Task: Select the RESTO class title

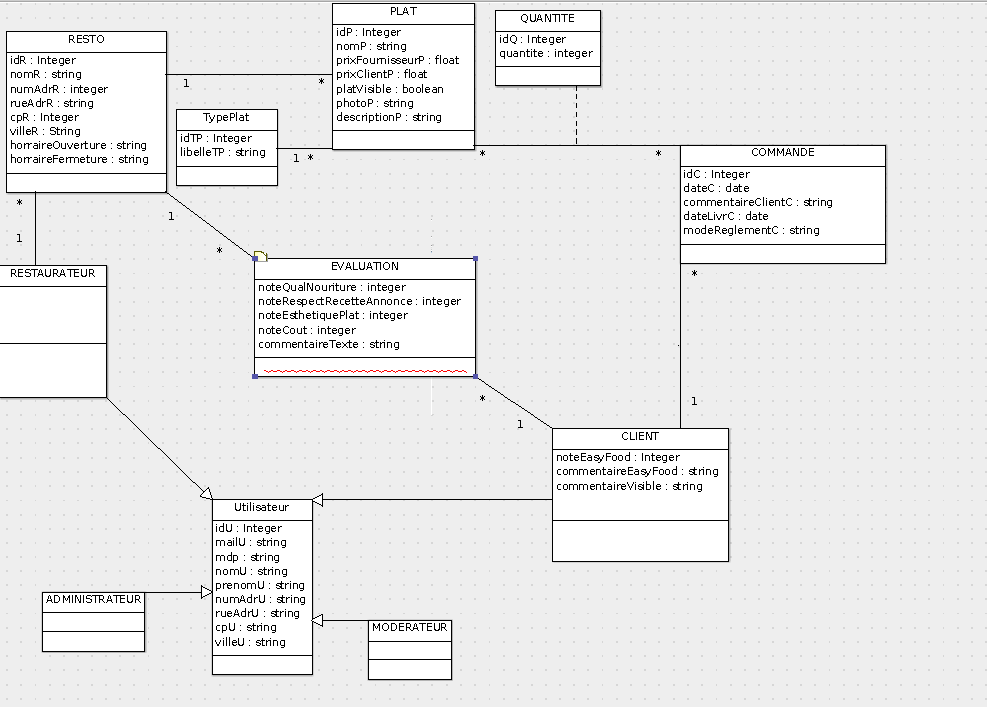Action: click(86, 39)
